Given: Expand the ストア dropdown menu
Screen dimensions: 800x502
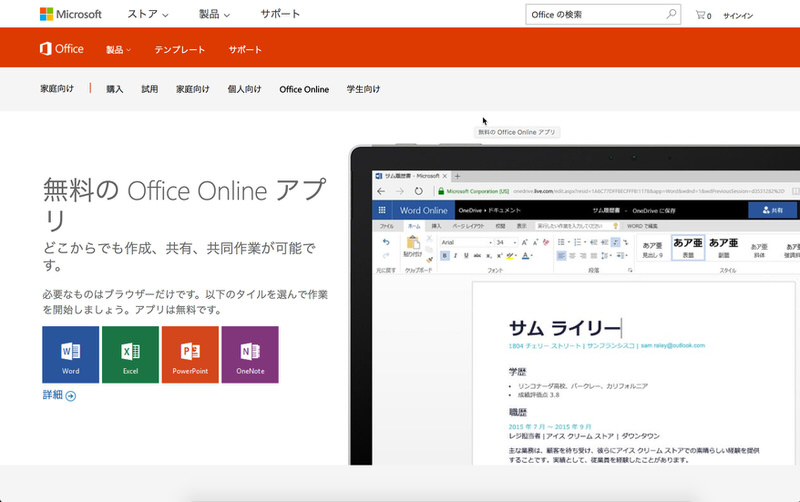Looking at the screenshot, I should [148, 15].
